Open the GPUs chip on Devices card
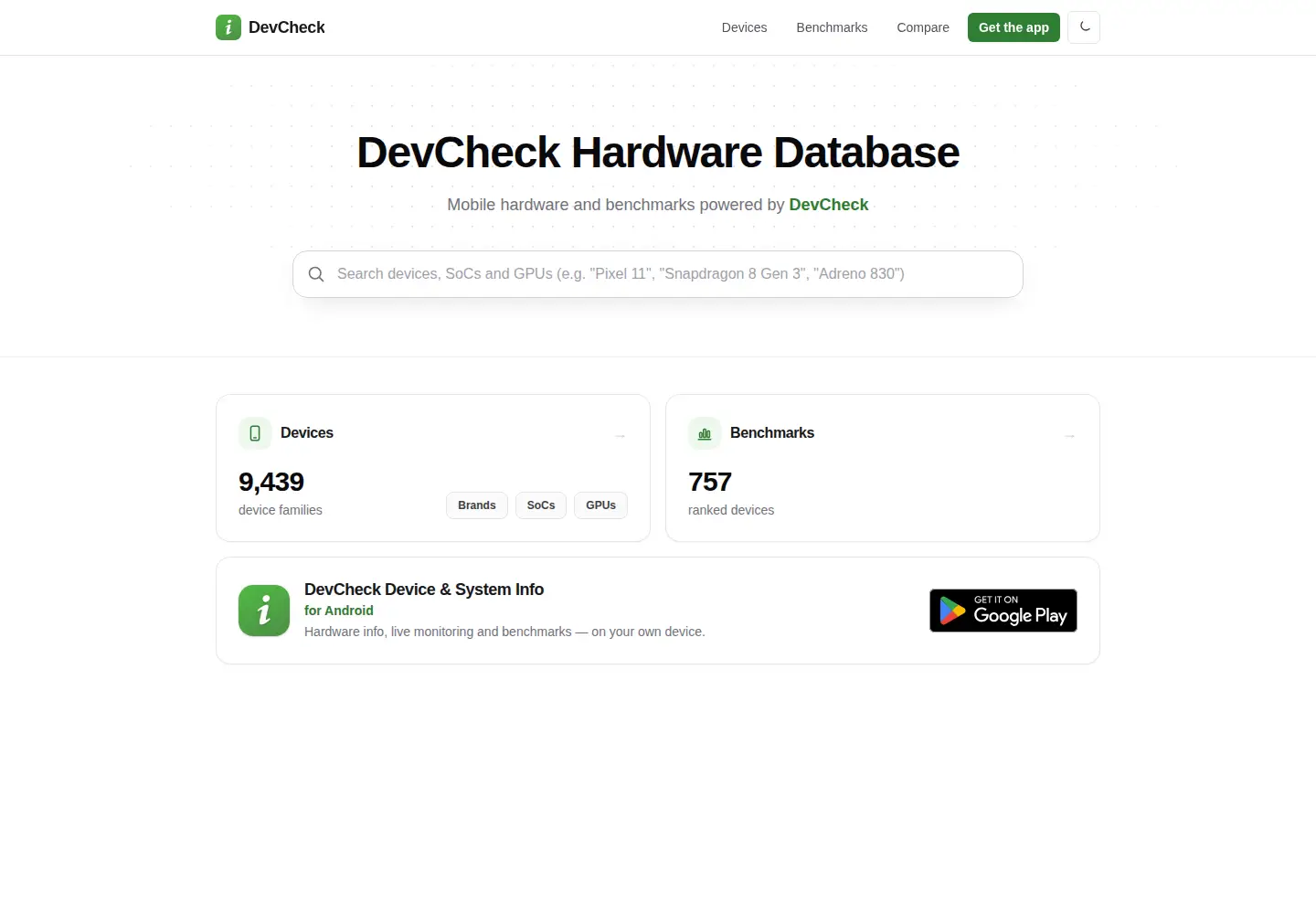The width and height of the screenshot is (1316, 914). point(600,505)
